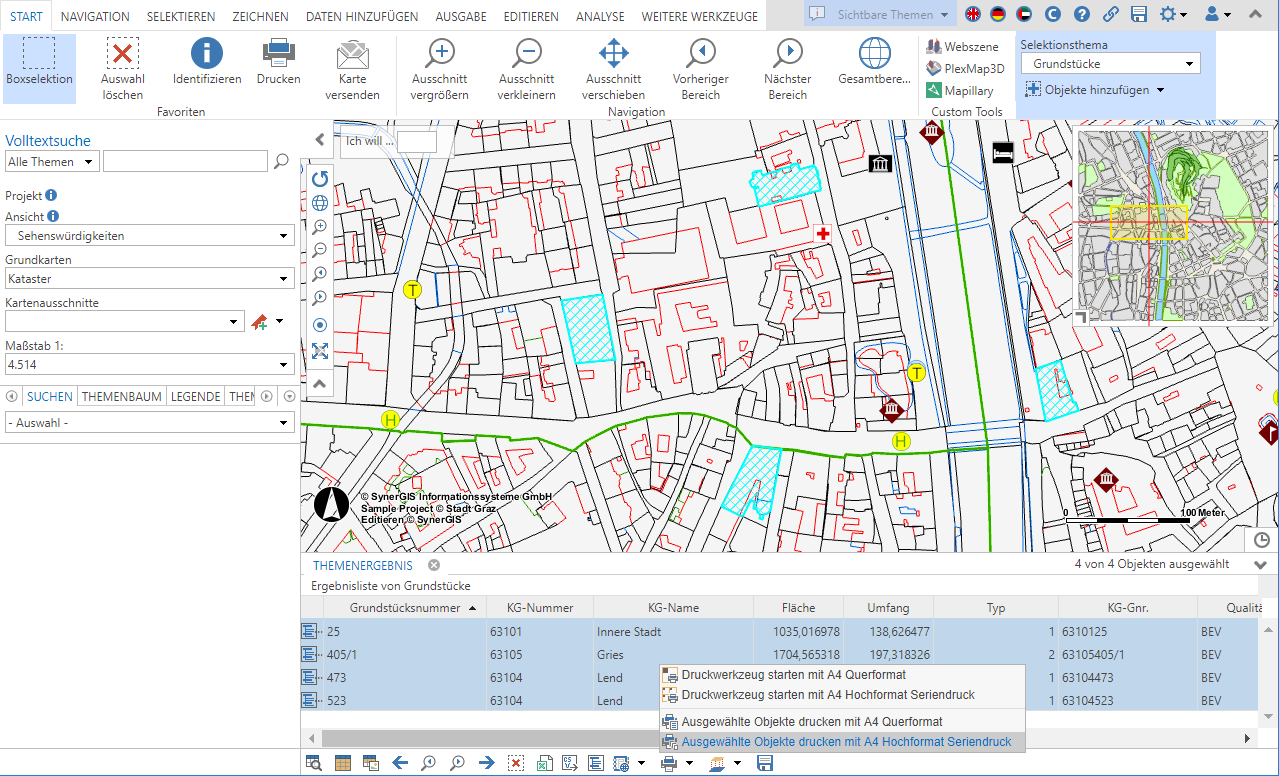The height and width of the screenshot is (776, 1279).
Task: Click Gesamtbereich globe icon in ribbon
Action: (x=874, y=62)
